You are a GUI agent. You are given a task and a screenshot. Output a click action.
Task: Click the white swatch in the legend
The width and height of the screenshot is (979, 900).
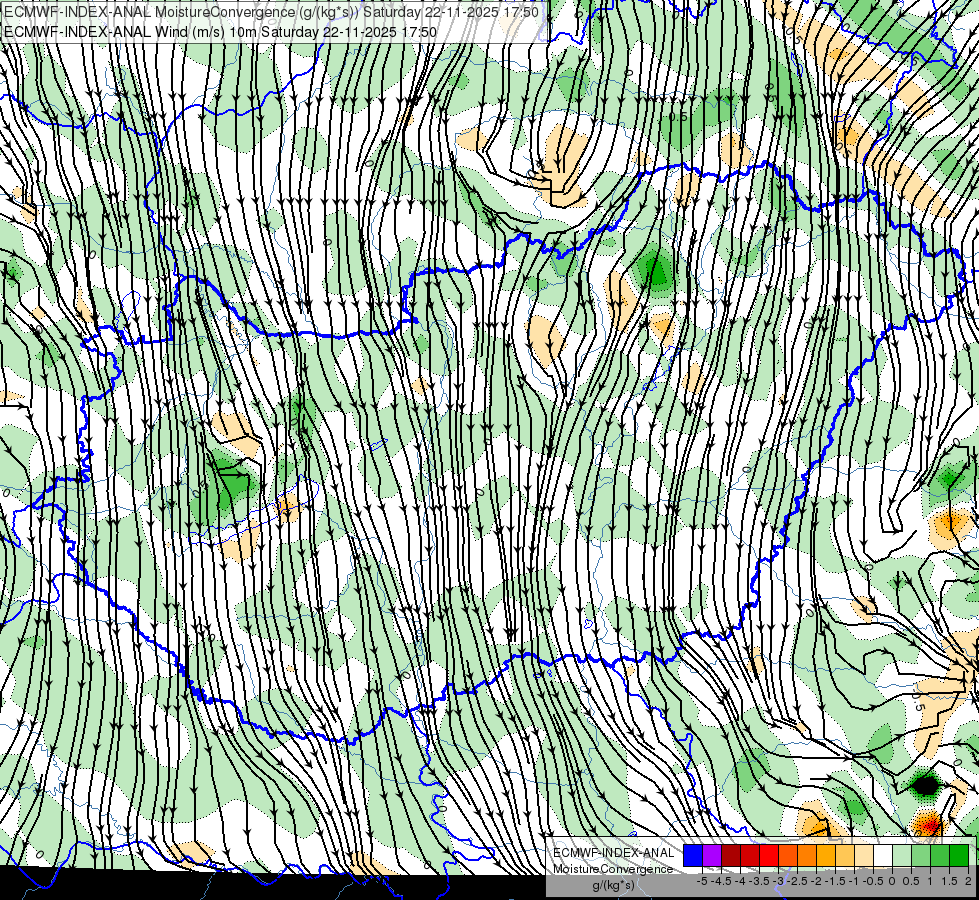[883, 856]
